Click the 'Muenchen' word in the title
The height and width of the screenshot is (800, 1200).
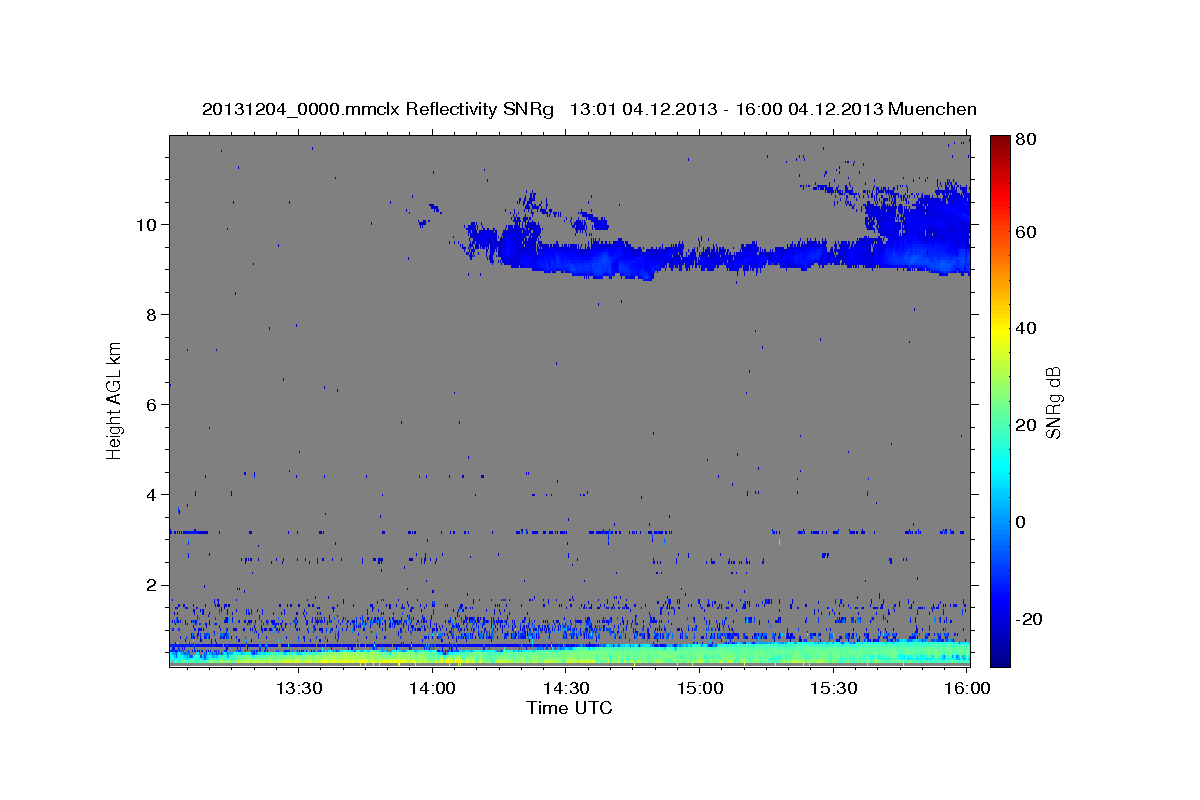(931, 109)
